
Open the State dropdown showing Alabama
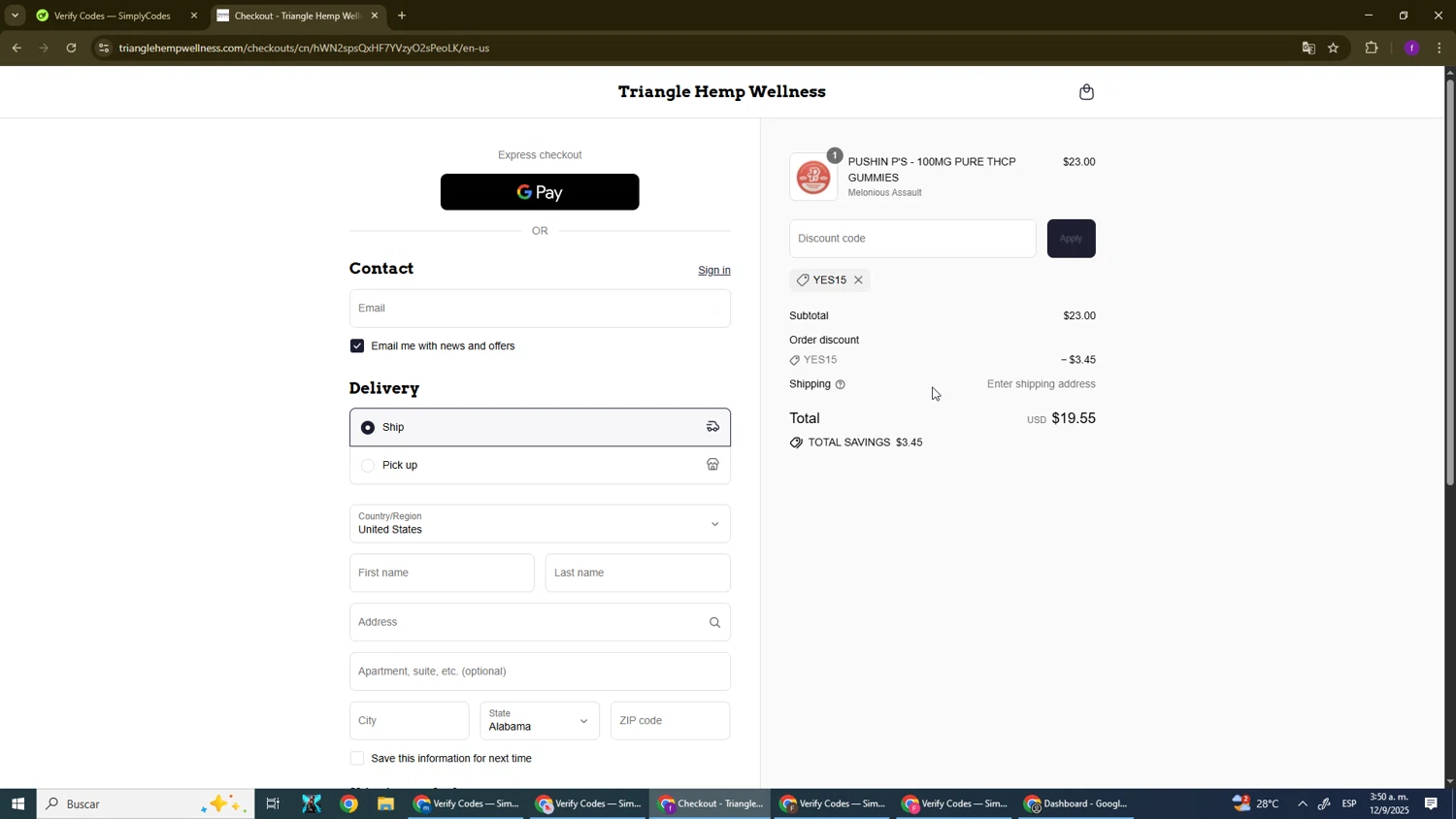point(540,721)
